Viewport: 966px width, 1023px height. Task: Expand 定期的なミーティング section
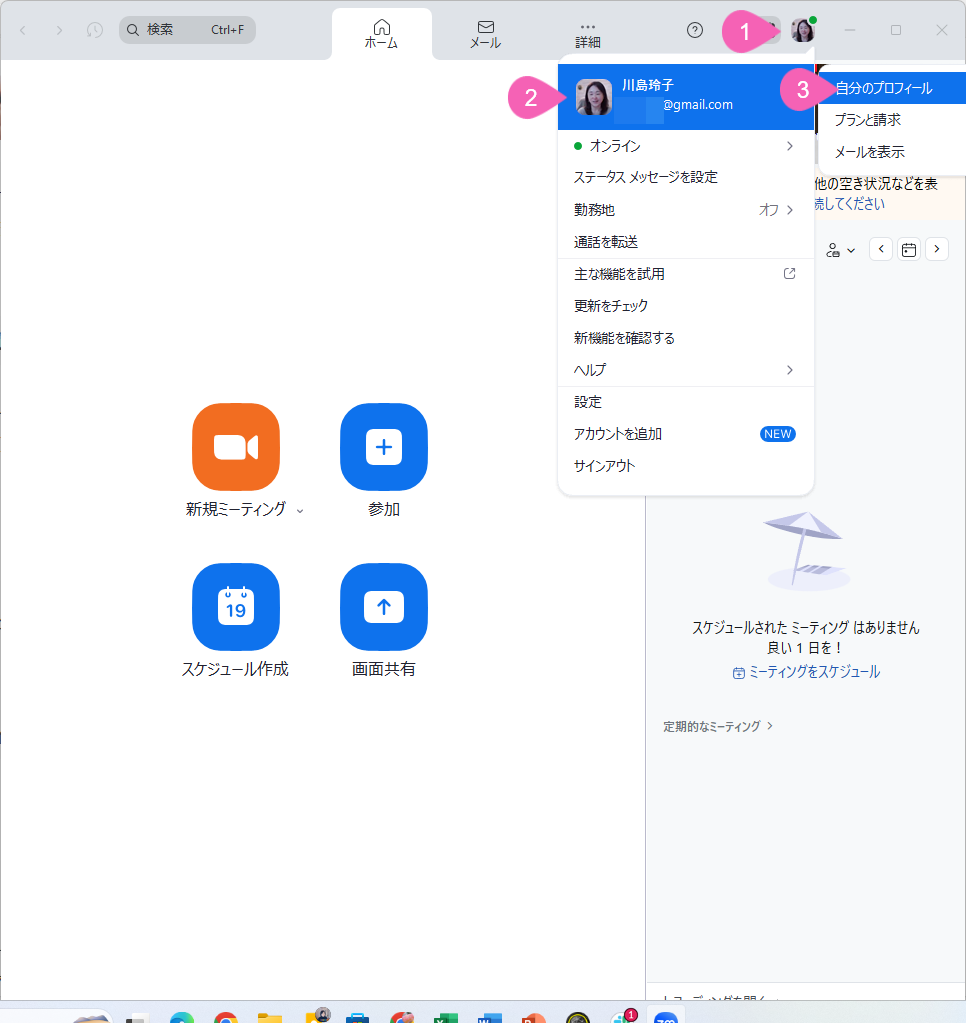(718, 726)
